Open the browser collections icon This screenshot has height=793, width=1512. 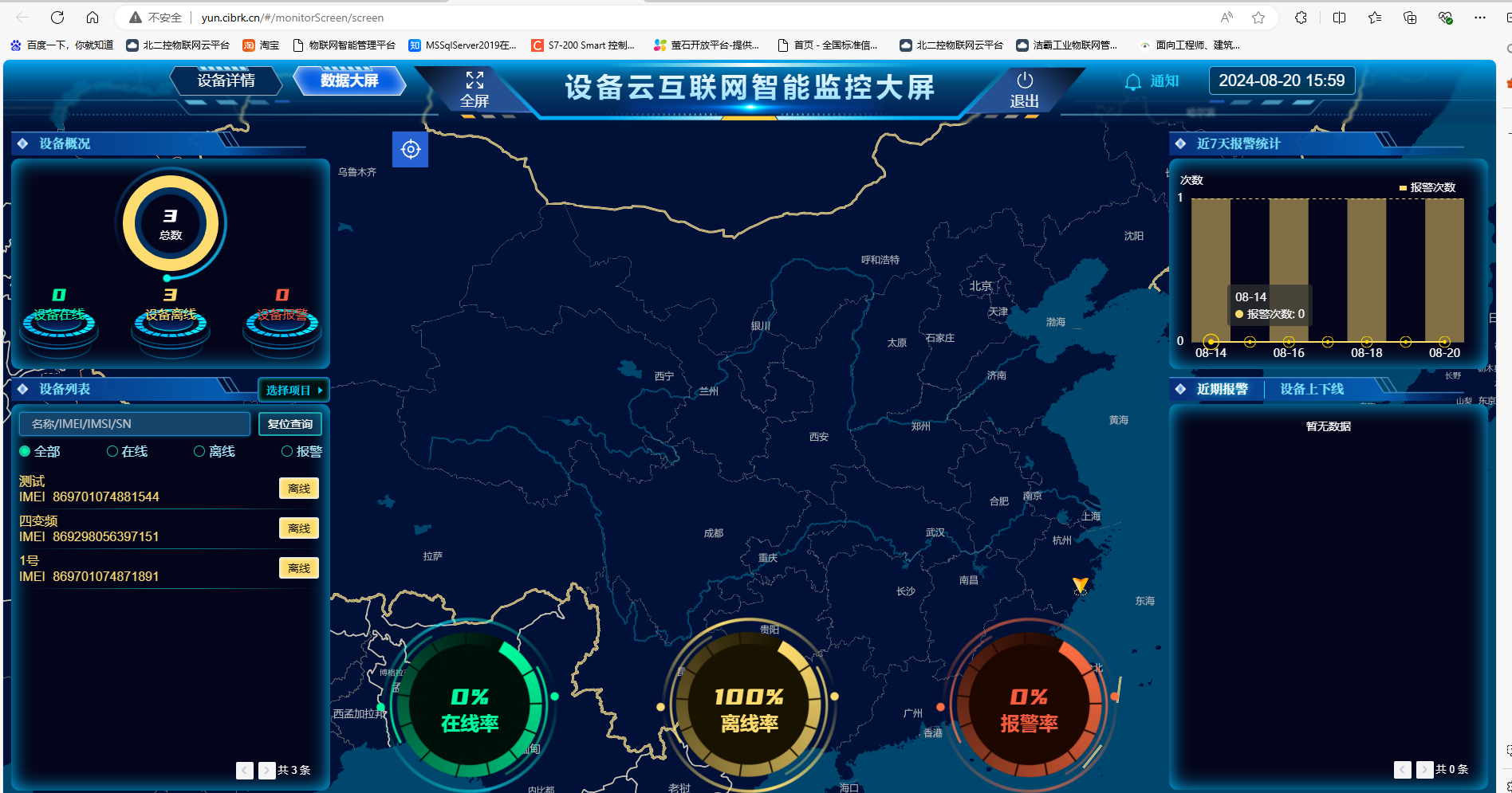(x=1410, y=18)
